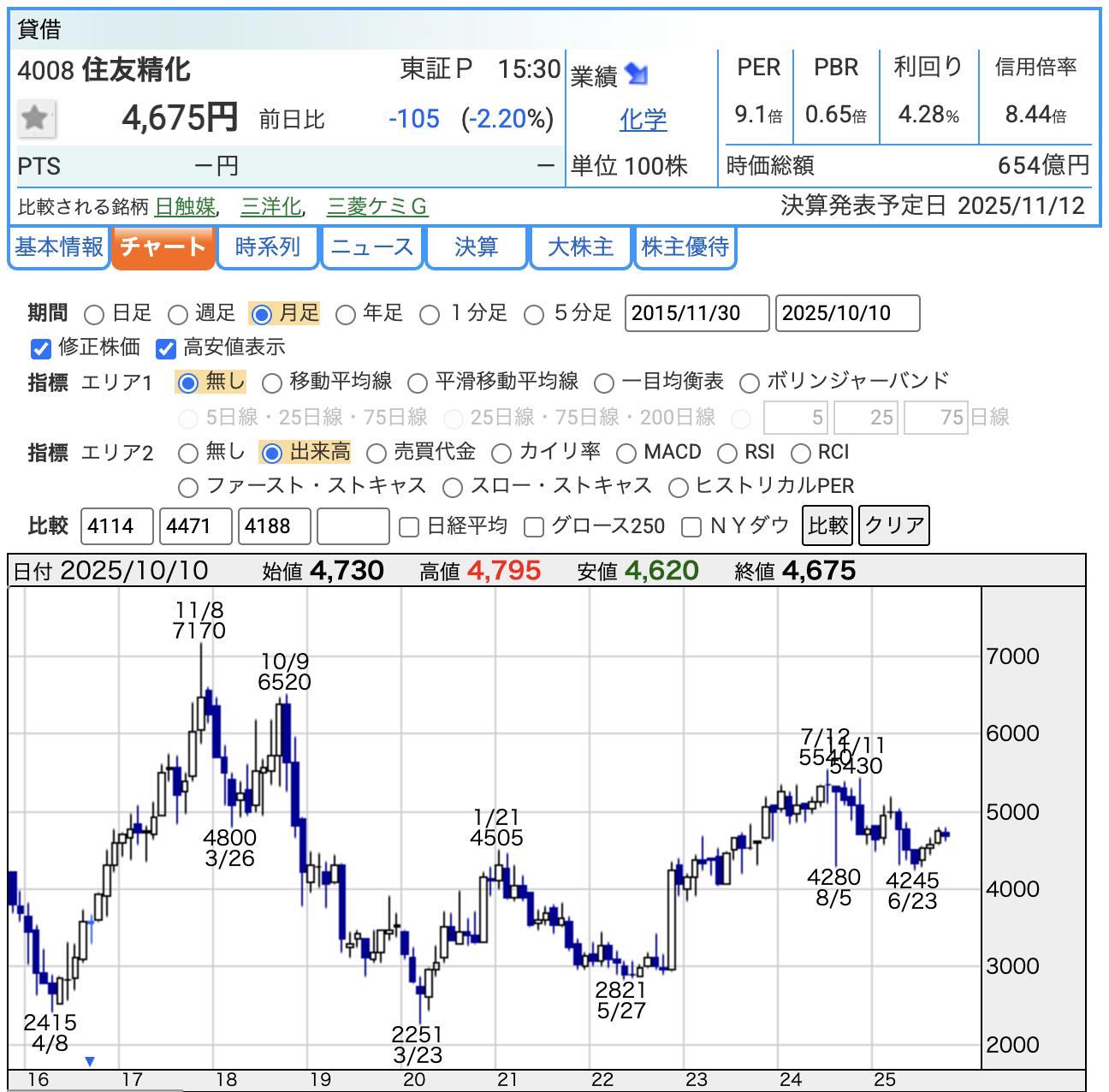The image size is (1109, 1092).
Task: Uncheck the 修正株価 checkbox
Action: click(x=41, y=348)
